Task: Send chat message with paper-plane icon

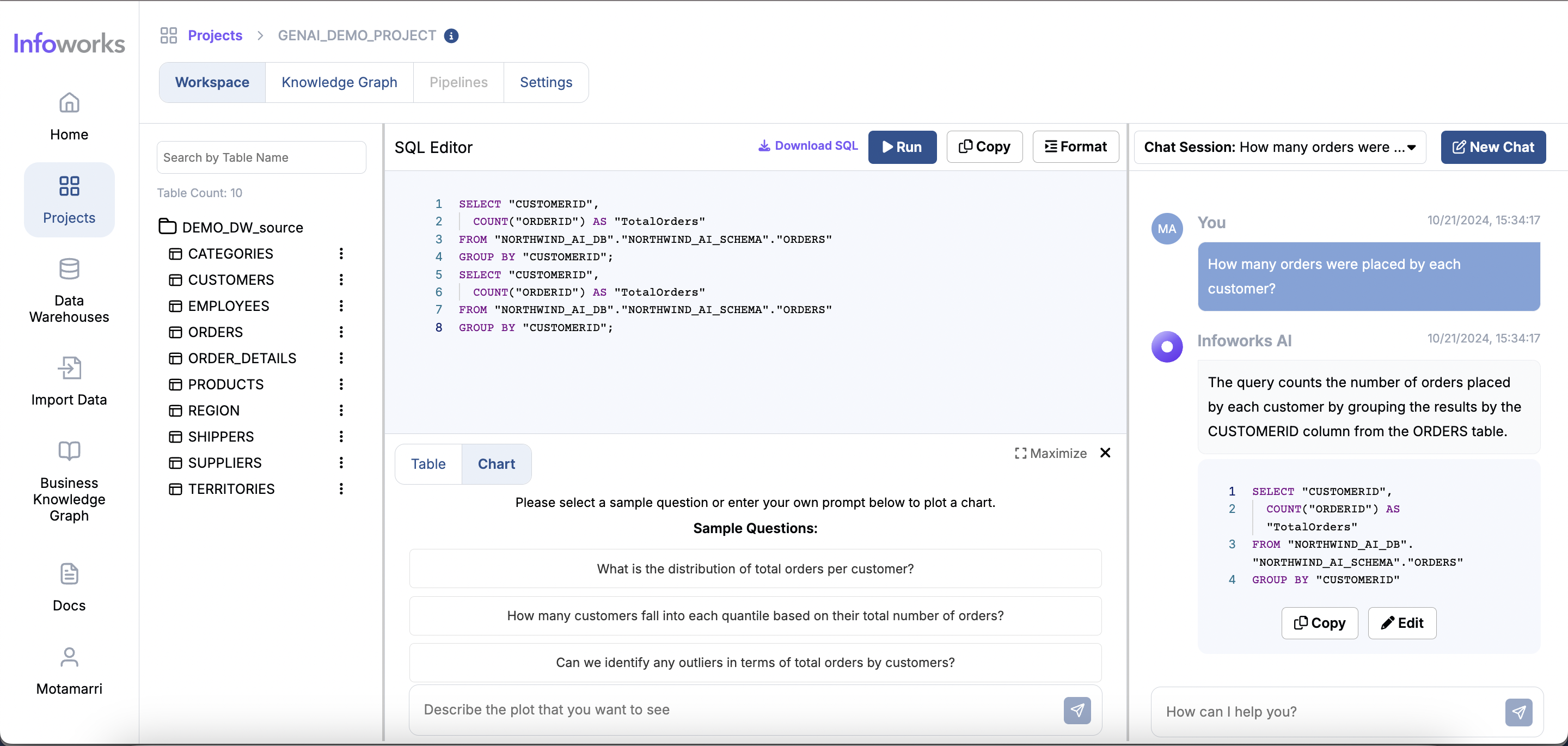Action: [1518, 712]
